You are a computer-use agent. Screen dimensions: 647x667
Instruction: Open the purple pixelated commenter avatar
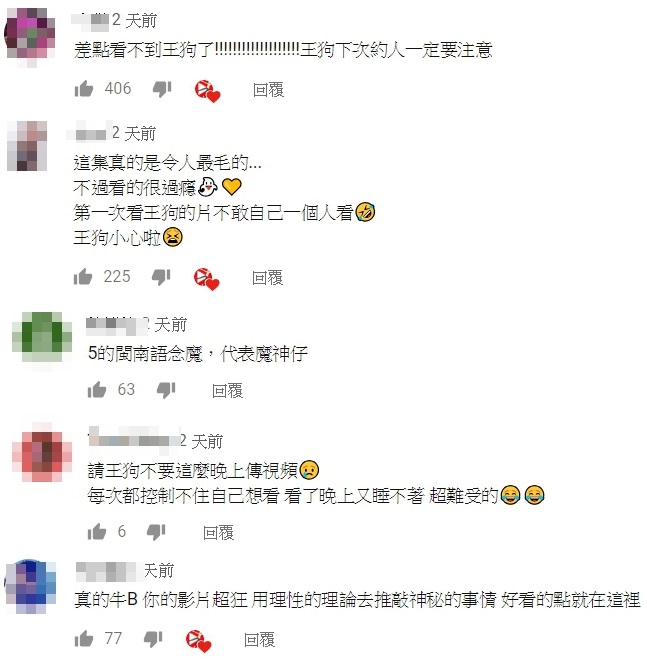(x=30, y=34)
